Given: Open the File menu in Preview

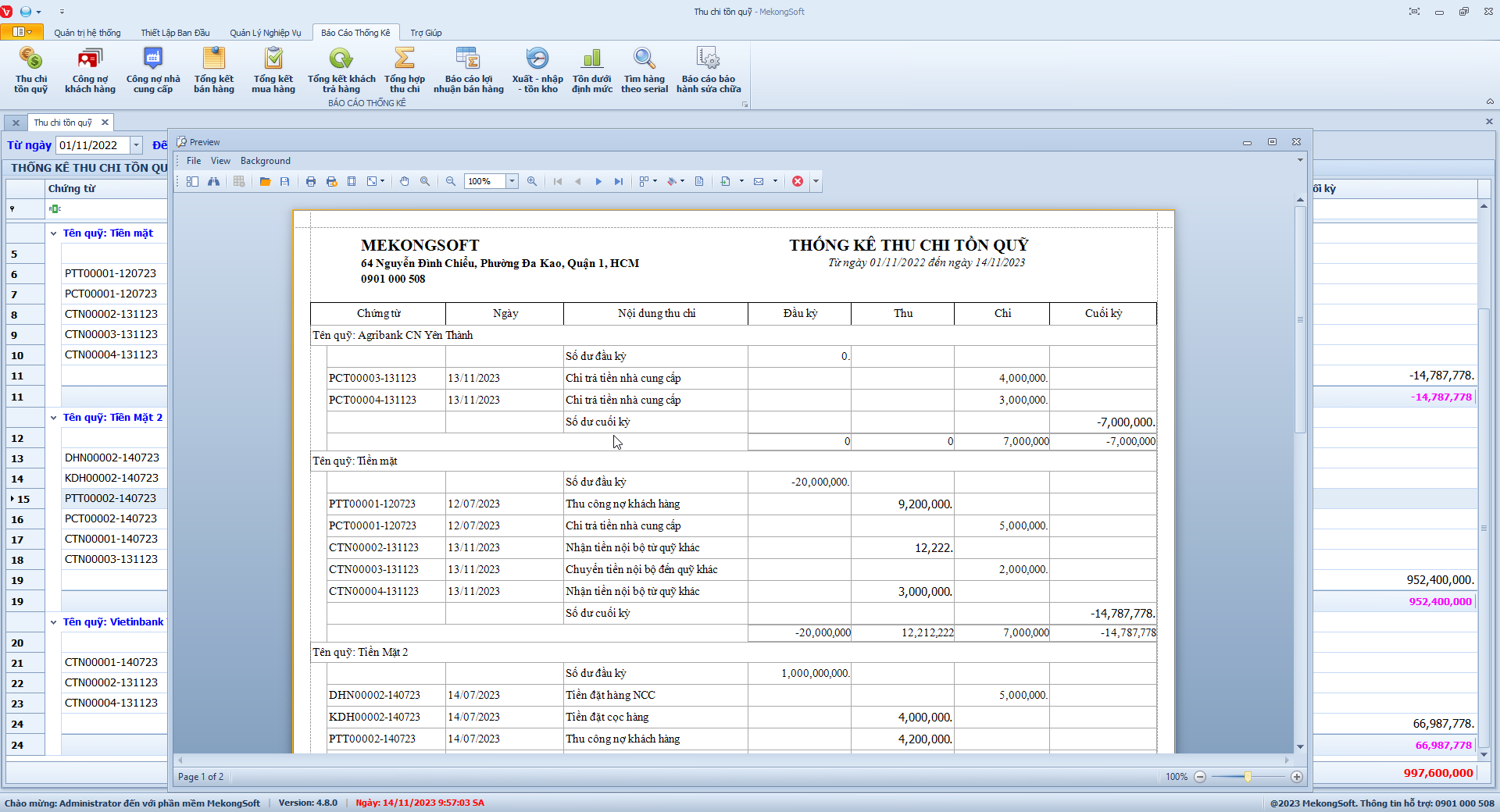Looking at the screenshot, I should tap(194, 161).
